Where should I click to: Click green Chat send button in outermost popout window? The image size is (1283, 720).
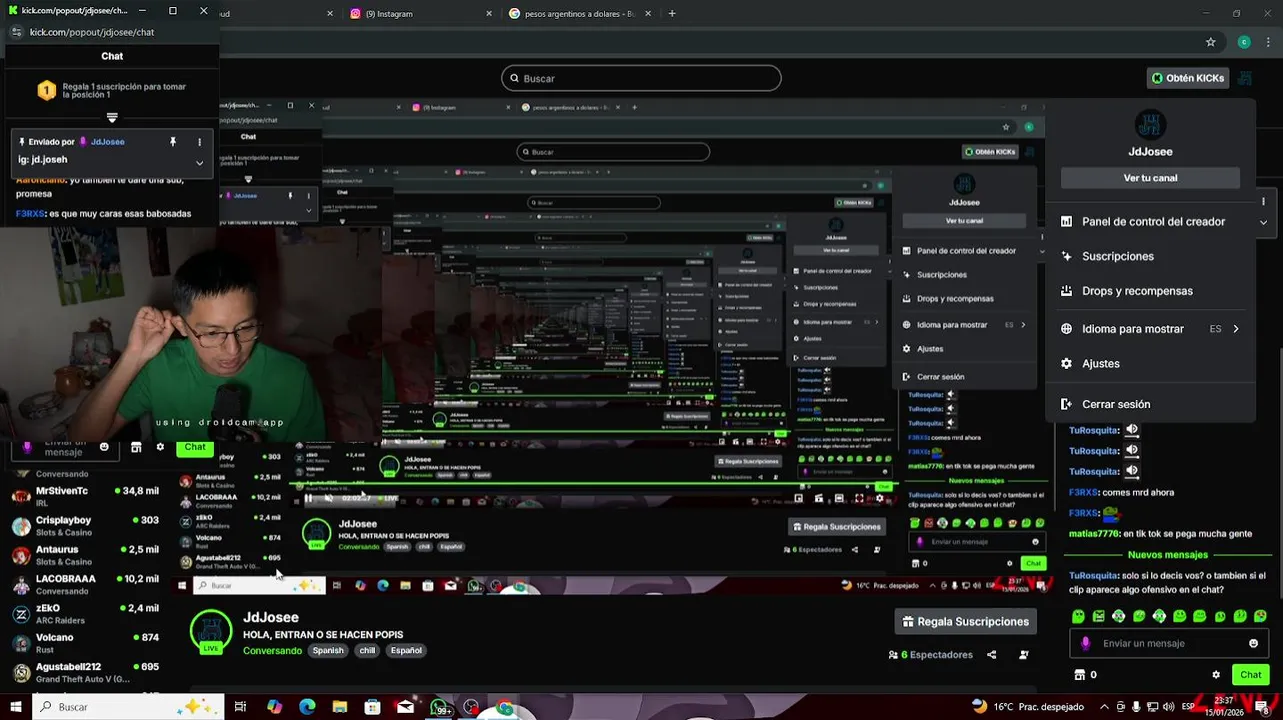pyautogui.click(x=195, y=448)
